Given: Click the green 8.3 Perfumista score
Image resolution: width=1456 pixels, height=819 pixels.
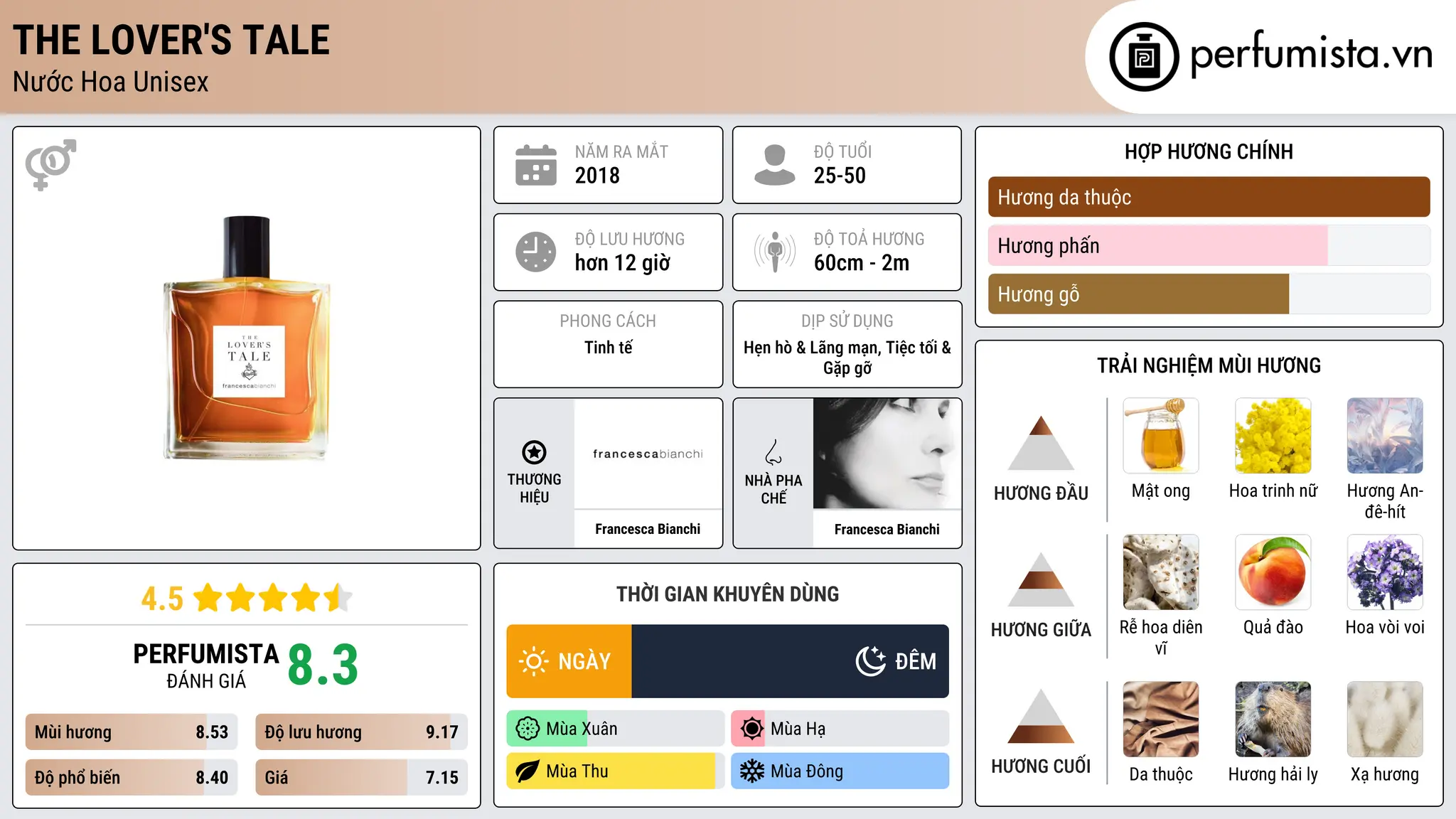Looking at the screenshot, I should coord(323,665).
